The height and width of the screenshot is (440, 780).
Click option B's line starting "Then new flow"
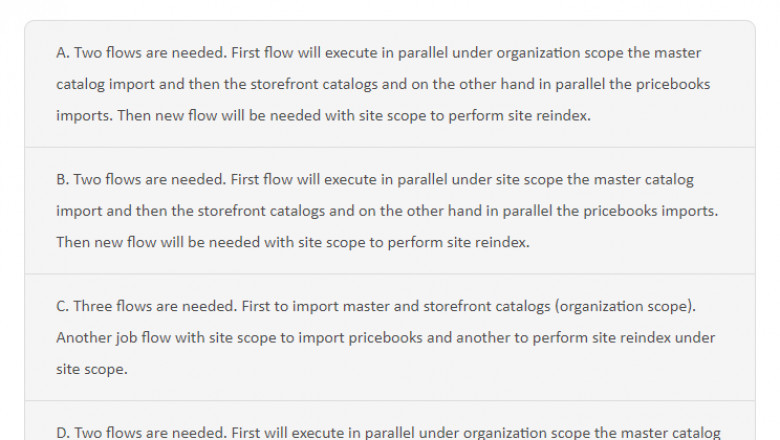click(292, 243)
